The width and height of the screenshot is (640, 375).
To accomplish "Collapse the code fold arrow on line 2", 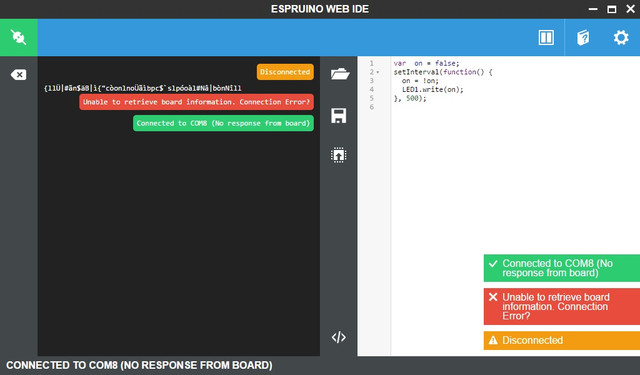I will (378, 72).
